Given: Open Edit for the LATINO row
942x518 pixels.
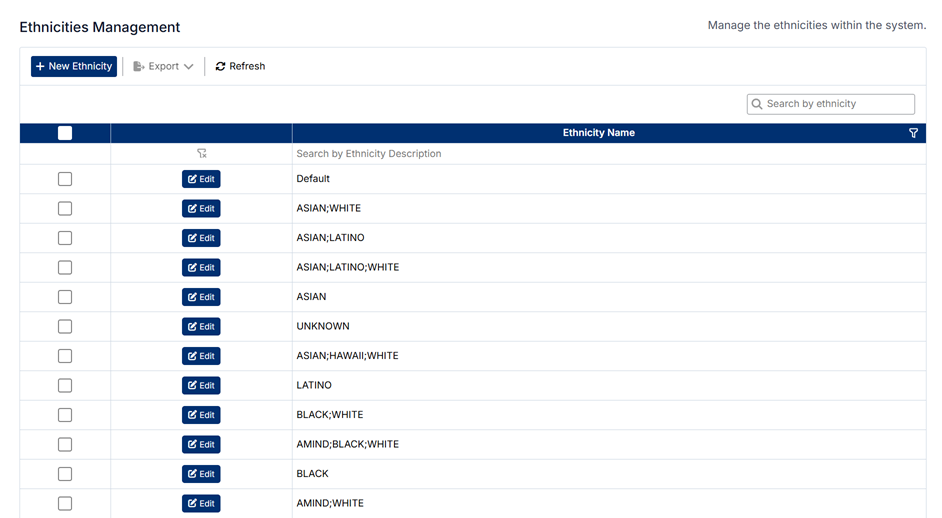Looking at the screenshot, I should pyautogui.click(x=201, y=386).
